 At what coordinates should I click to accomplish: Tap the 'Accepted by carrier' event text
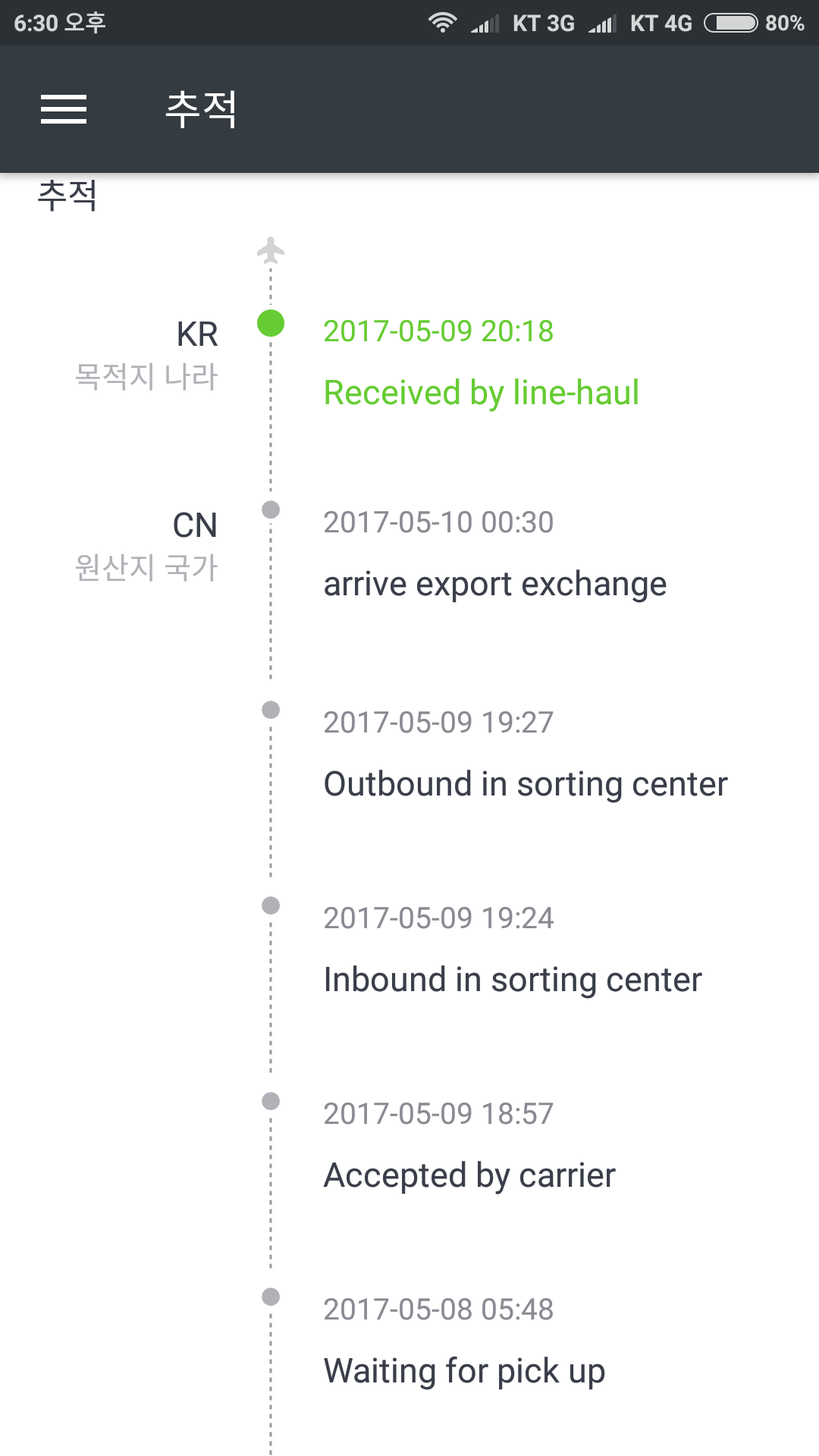(x=469, y=1175)
